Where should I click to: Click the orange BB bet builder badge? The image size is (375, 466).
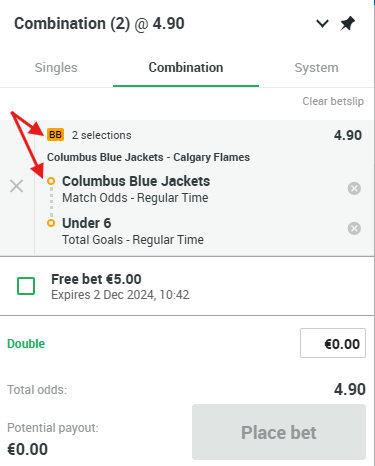click(x=55, y=135)
